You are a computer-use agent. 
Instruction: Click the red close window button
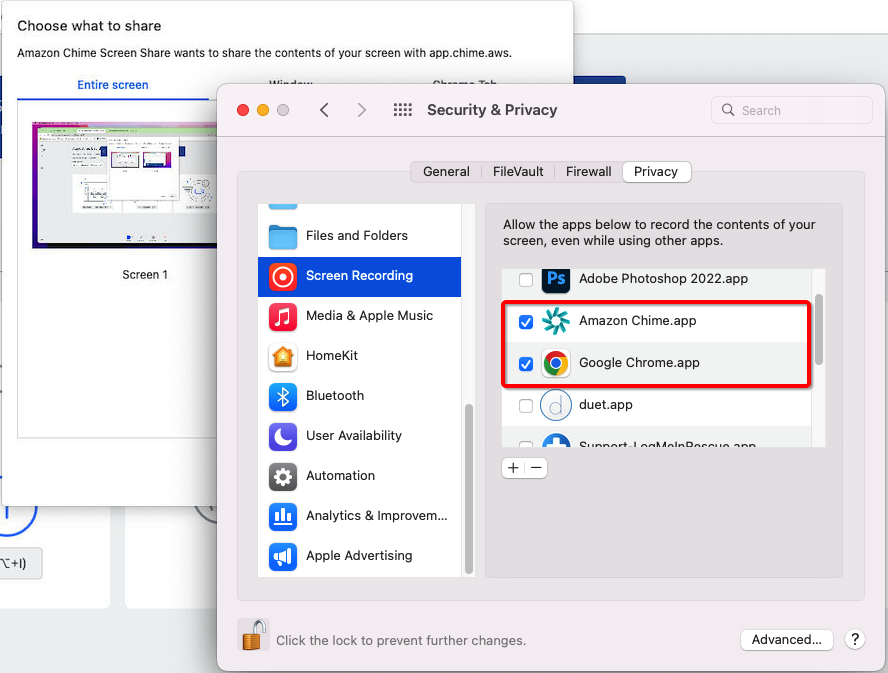click(243, 110)
